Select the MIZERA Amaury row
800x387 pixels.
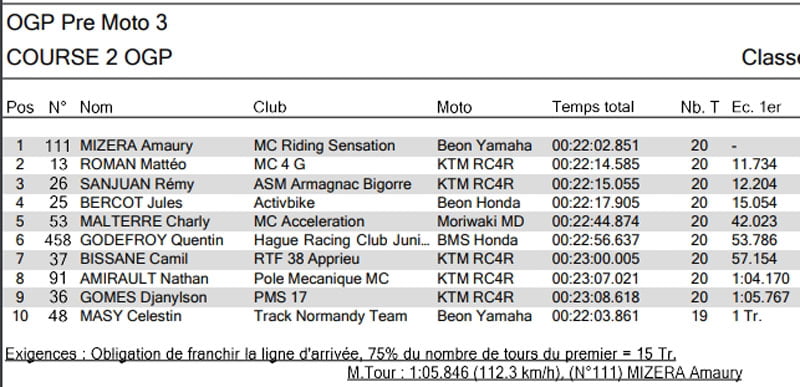pos(402,146)
